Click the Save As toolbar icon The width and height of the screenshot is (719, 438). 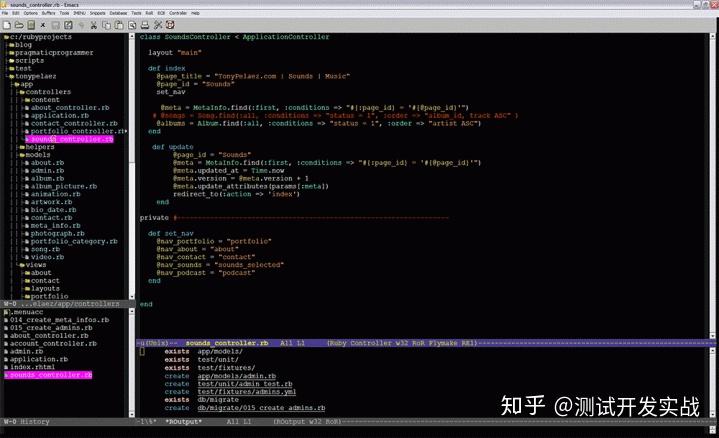click(68, 25)
